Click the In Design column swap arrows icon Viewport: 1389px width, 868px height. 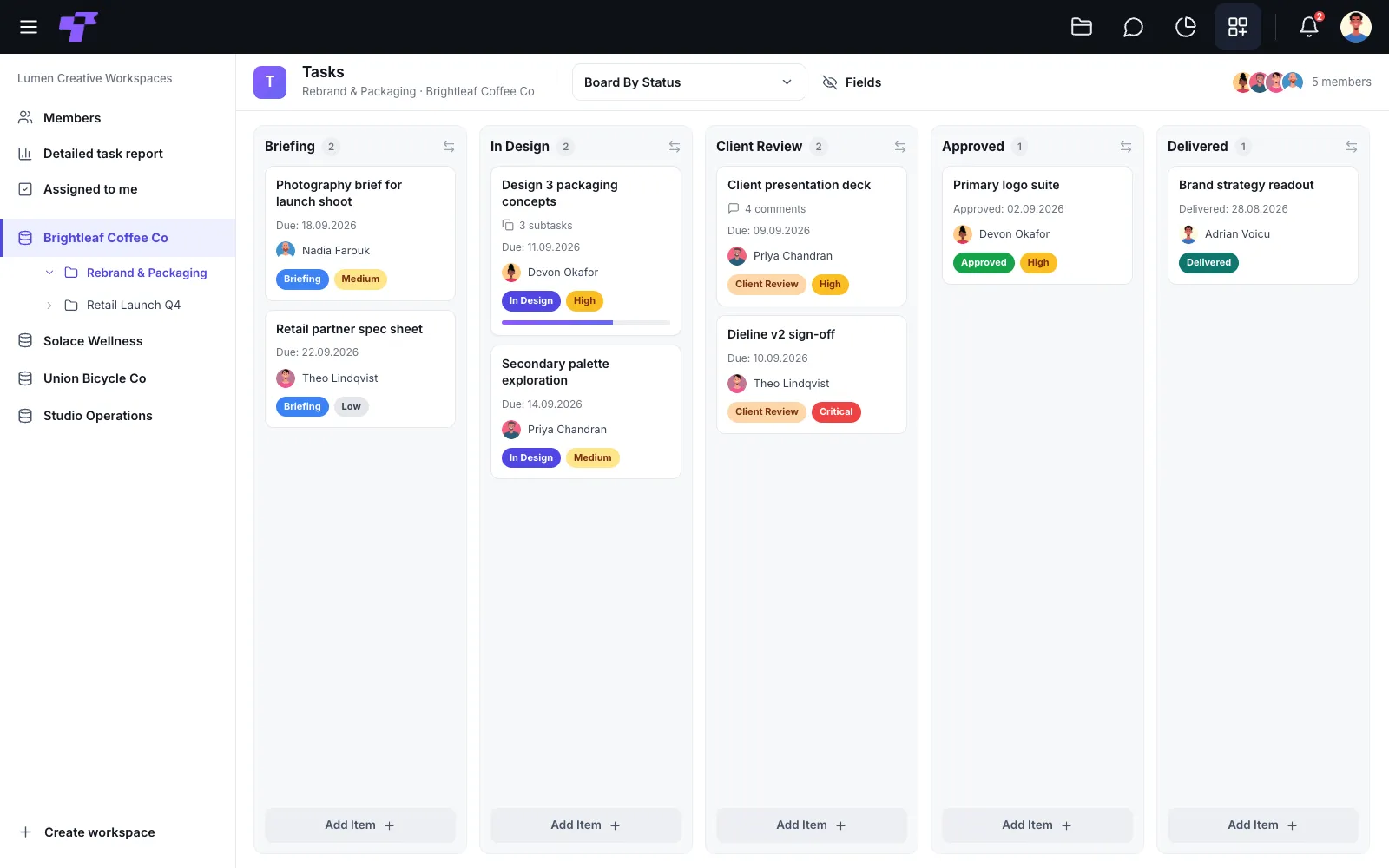point(675,147)
